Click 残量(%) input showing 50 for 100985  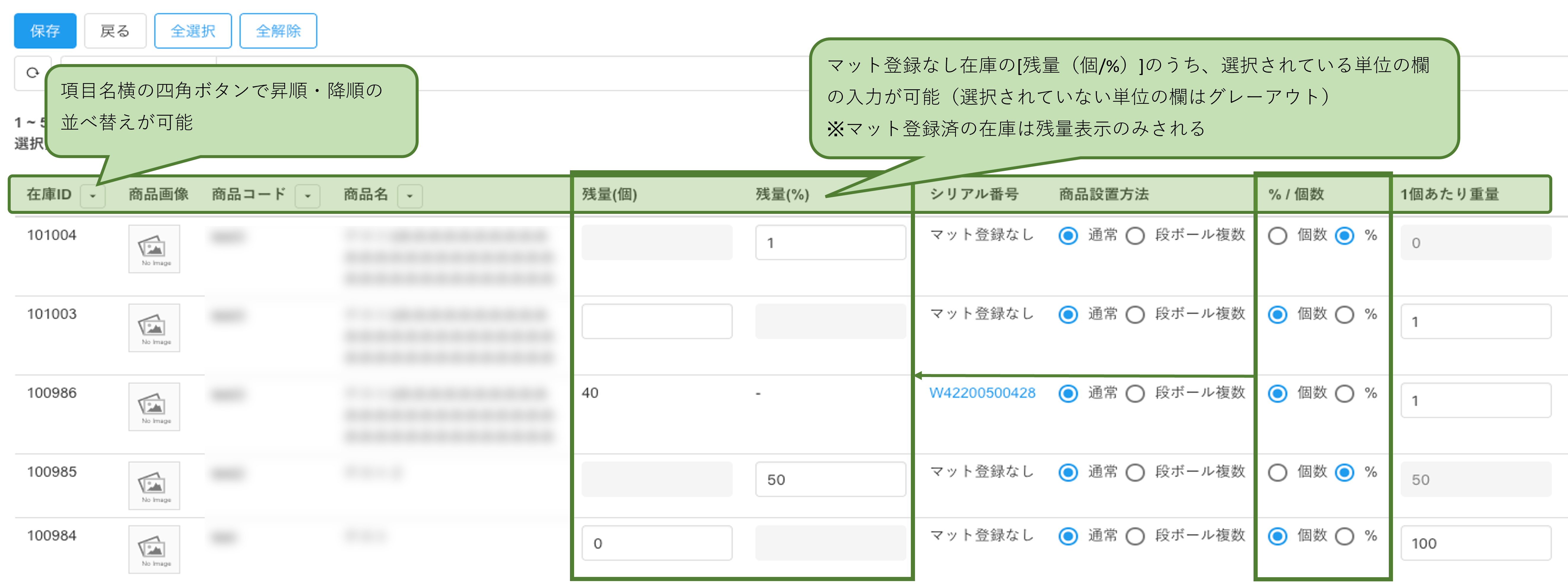tap(830, 479)
